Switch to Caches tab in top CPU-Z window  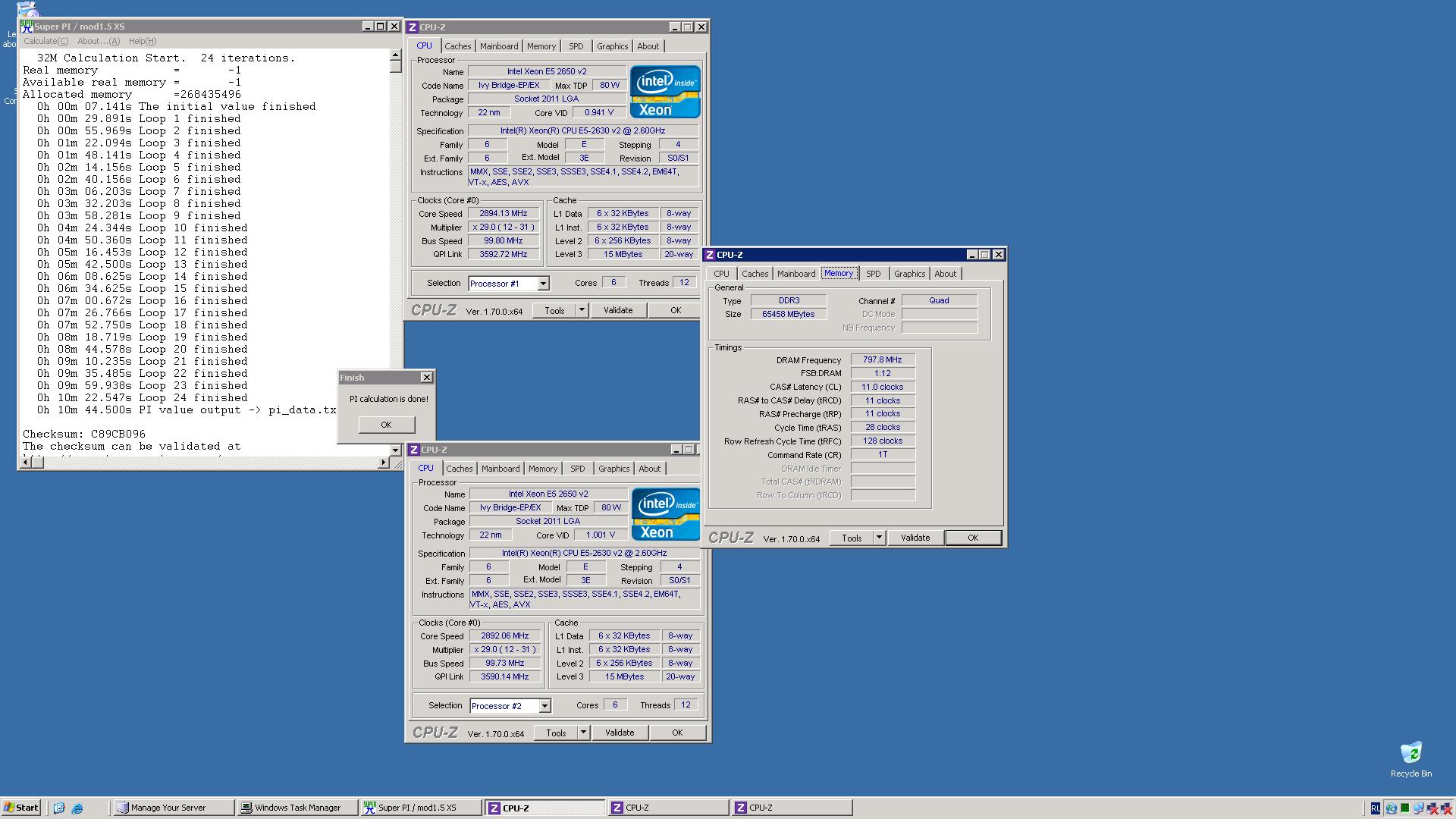457,46
